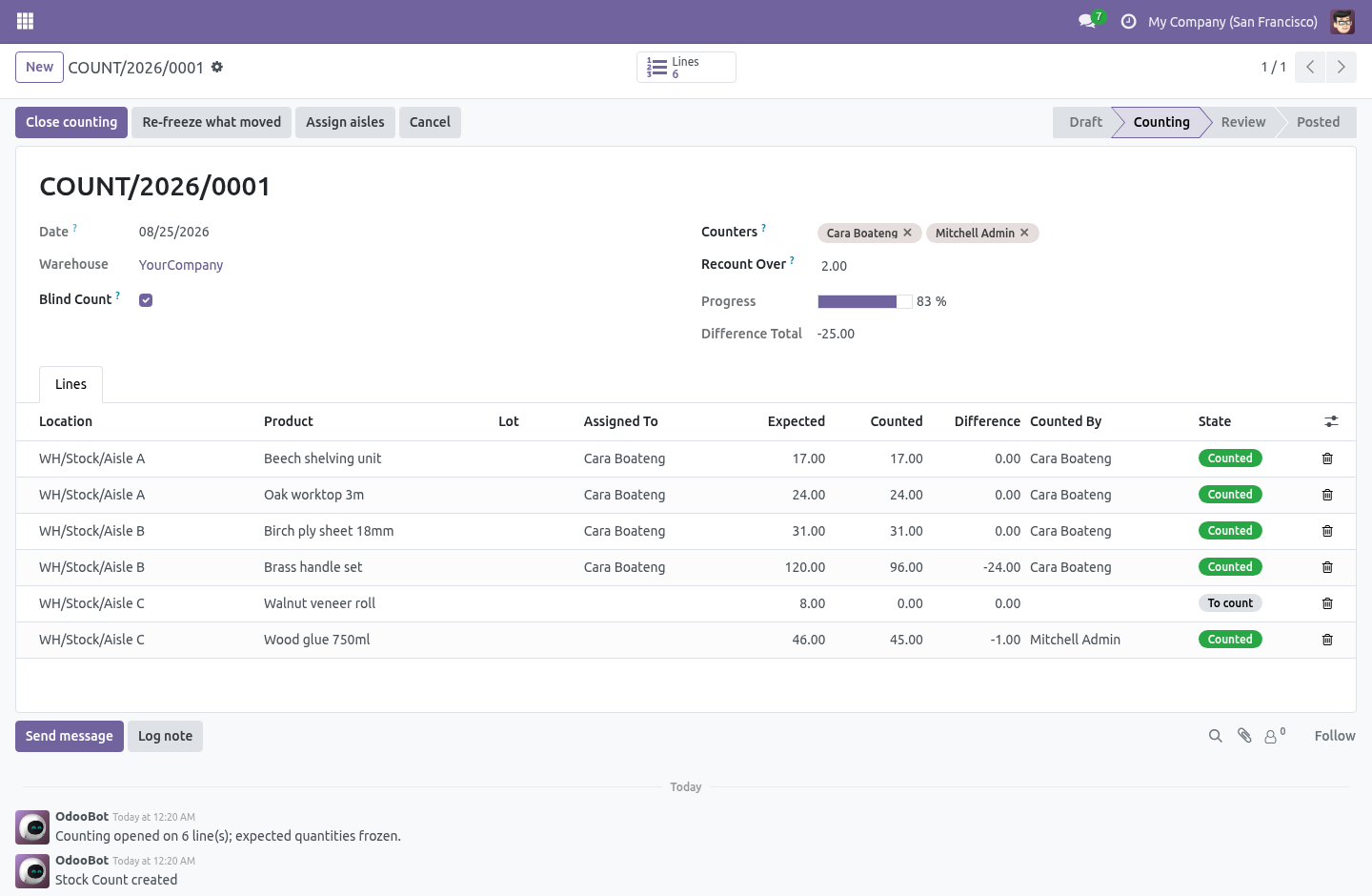Remove Mitchell Admin counter tag
Screen dimensions: 1372x896
(x=1024, y=233)
